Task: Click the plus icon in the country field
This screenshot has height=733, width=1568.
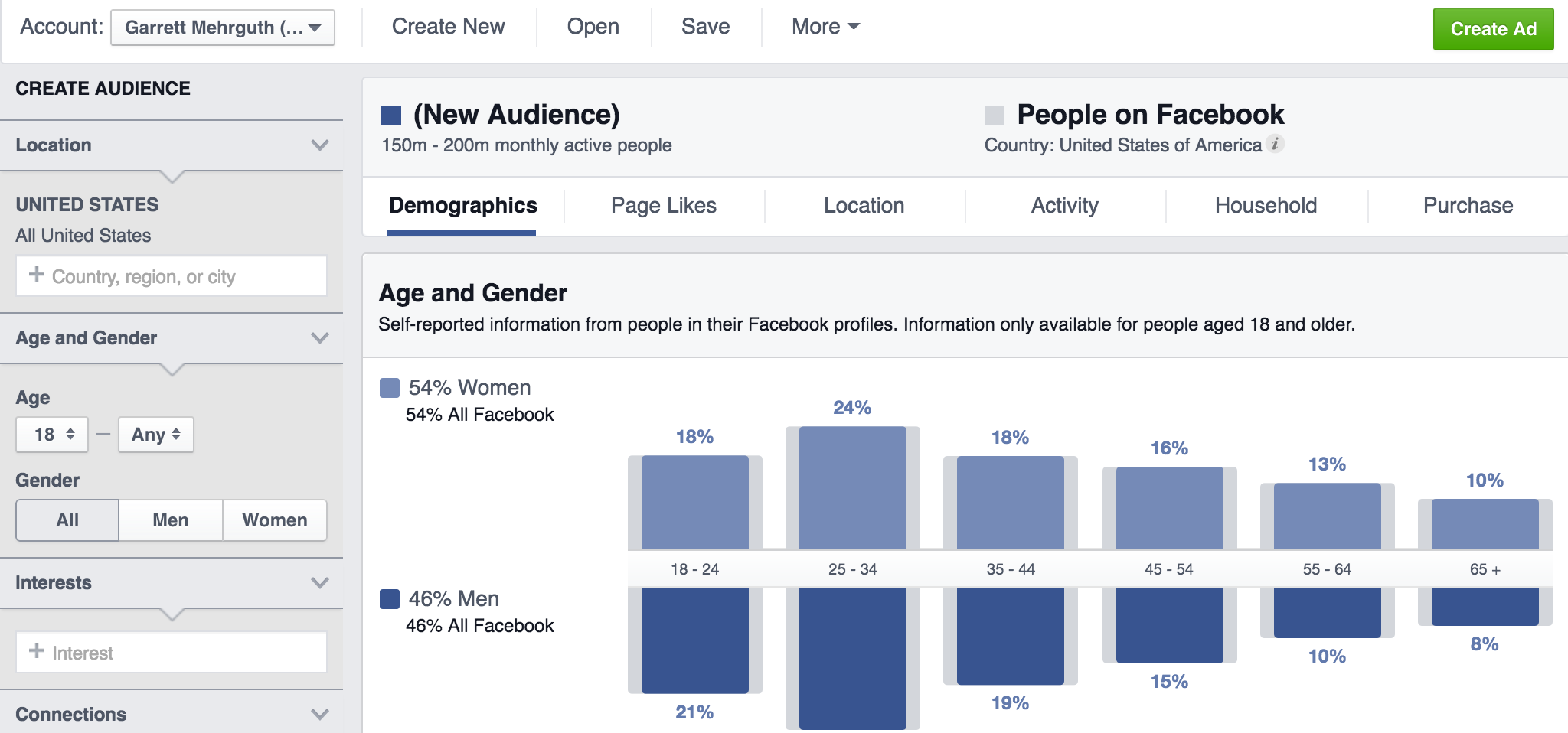Action: (36, 275)
